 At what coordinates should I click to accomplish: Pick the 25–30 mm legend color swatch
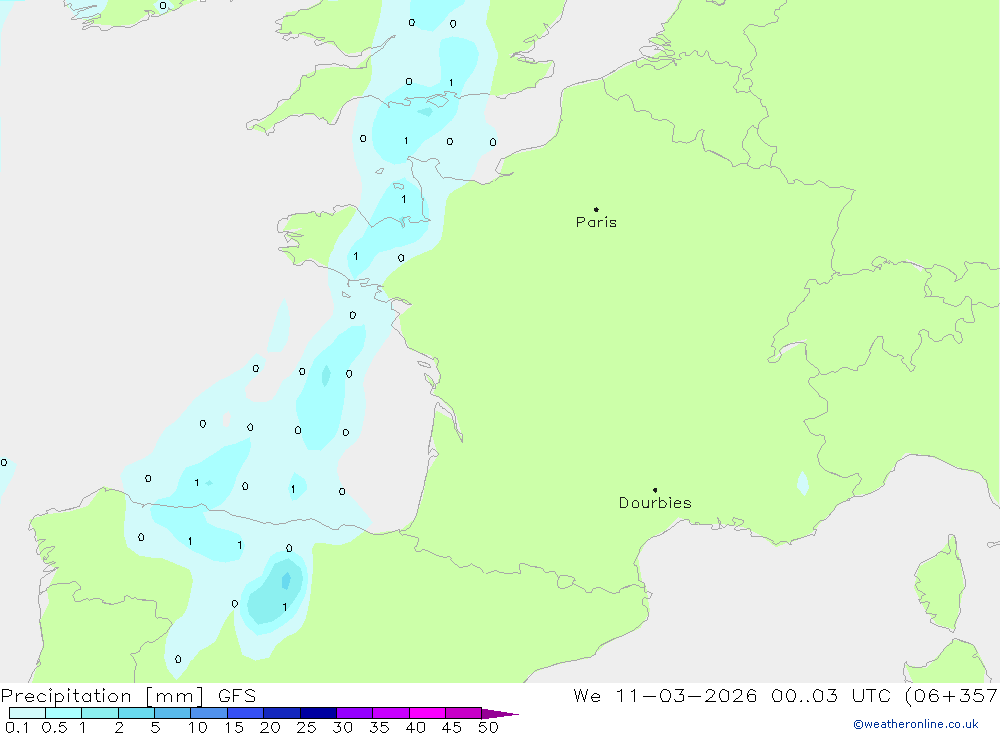point(318,713)
